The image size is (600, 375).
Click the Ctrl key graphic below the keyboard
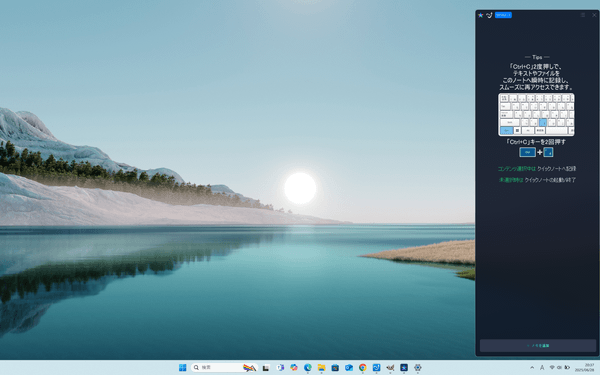tap(527, 152)
